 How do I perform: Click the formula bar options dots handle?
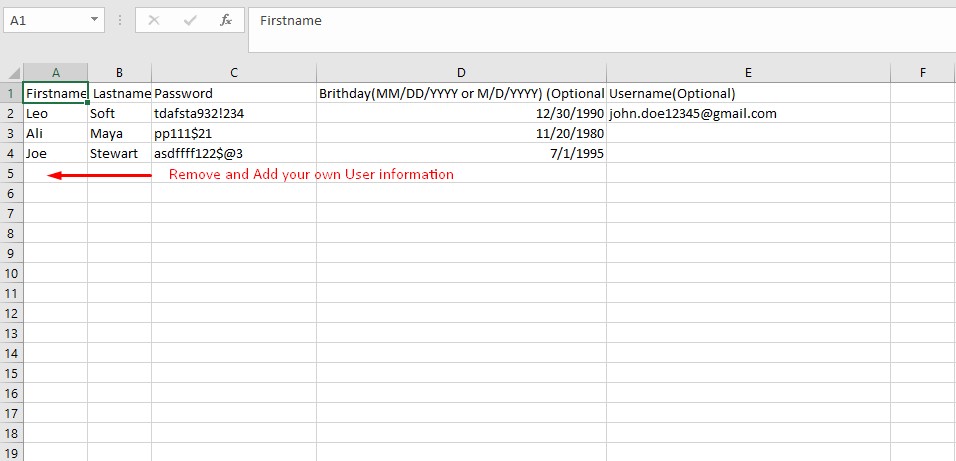[120, 20]
